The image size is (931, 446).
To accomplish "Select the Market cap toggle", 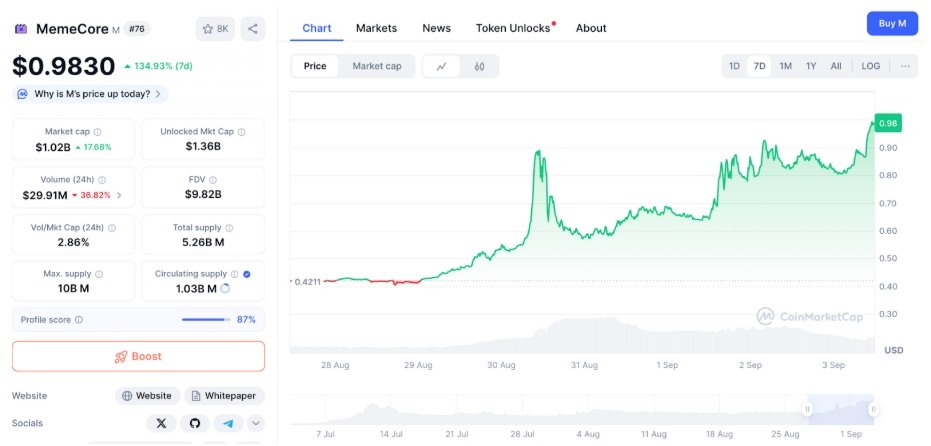I will (377, 67).
